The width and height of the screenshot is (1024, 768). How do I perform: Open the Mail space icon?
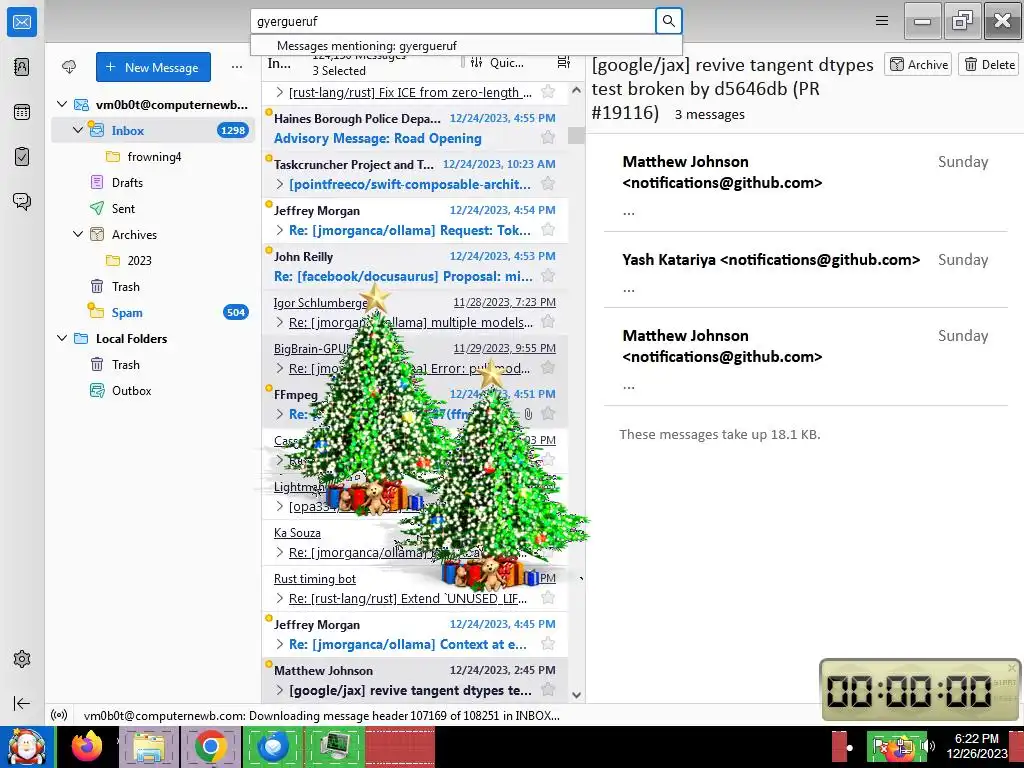click(x=22, y=22)
